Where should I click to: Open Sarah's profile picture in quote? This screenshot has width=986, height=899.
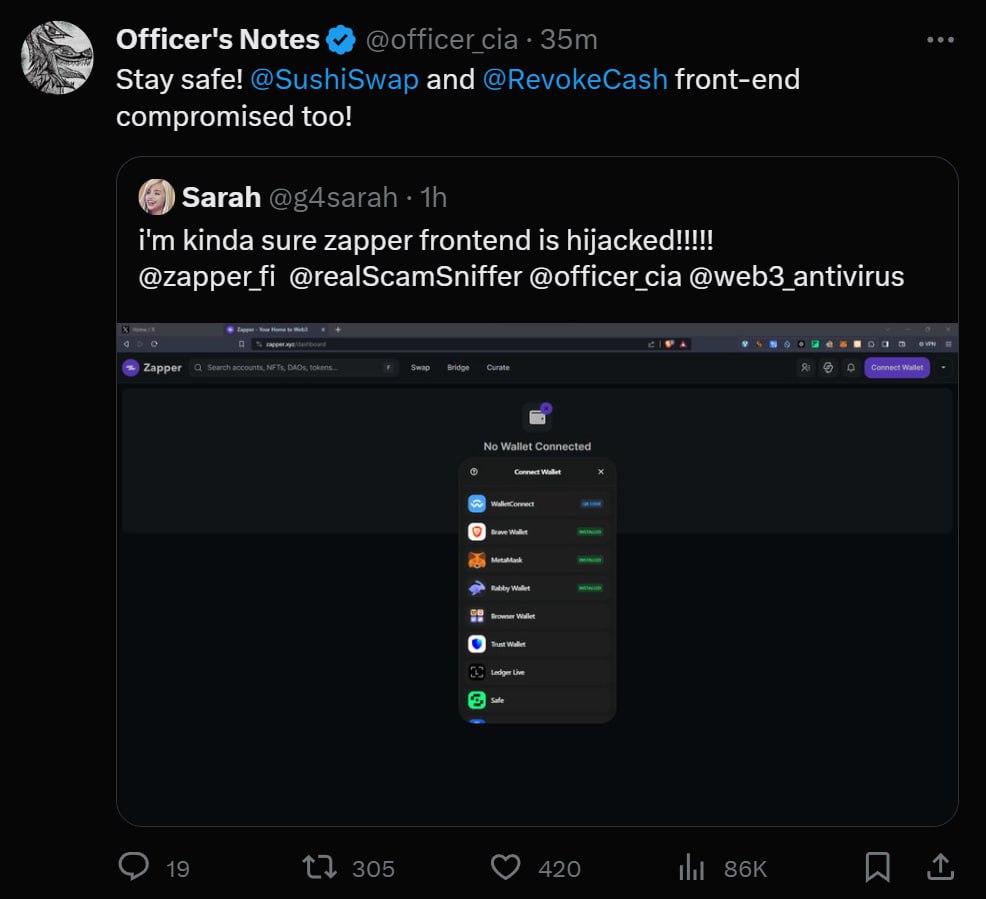coord(157,197)
